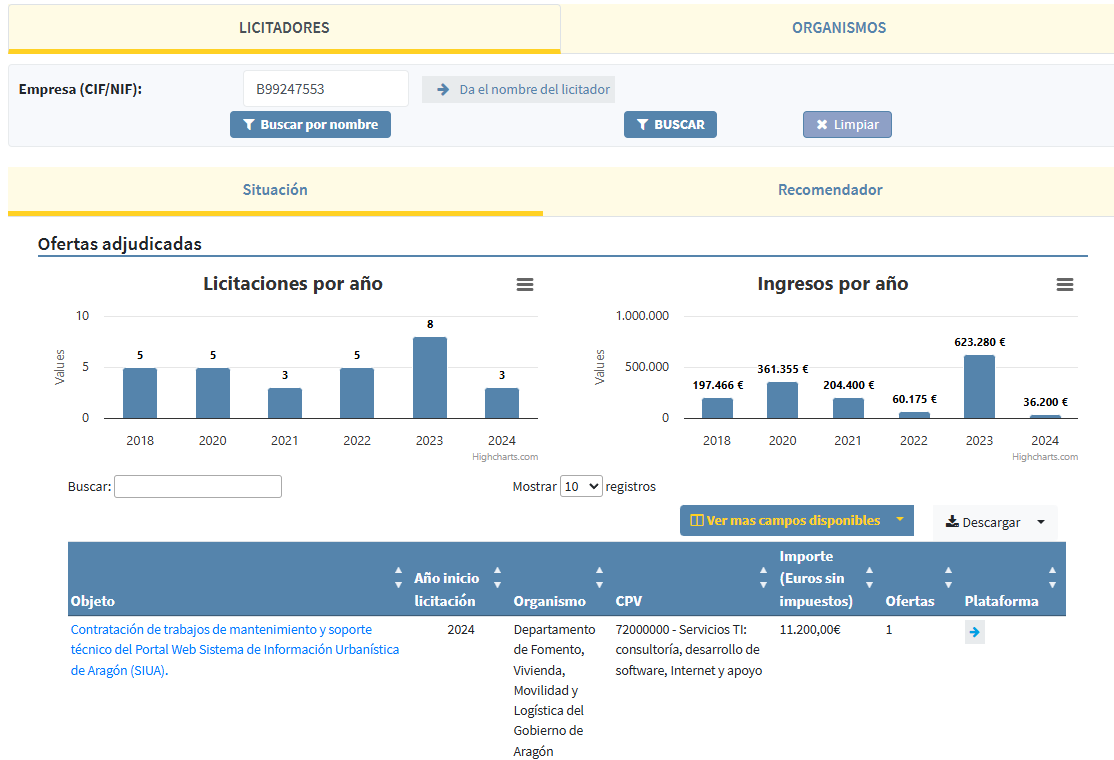The height and width of the screenshot is (760, 1114).
Task: Click the 204.400 € data label
Action: click(848, 385)
